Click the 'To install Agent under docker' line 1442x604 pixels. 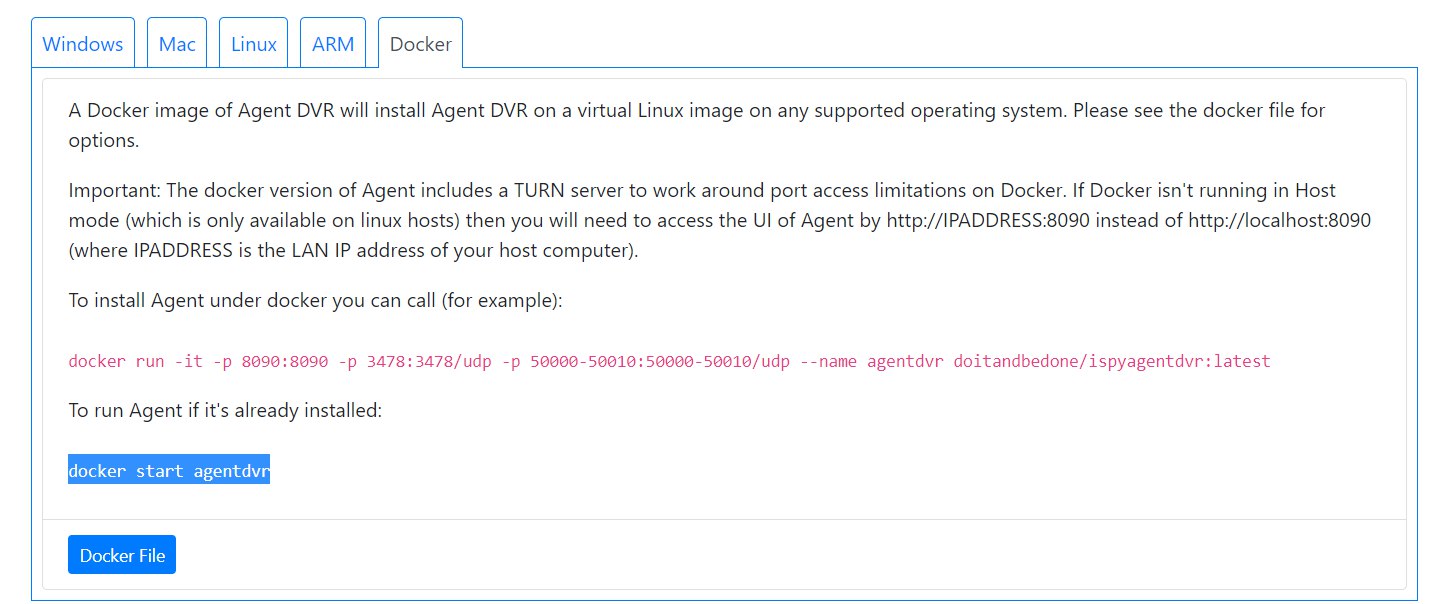tap(316, 300)
